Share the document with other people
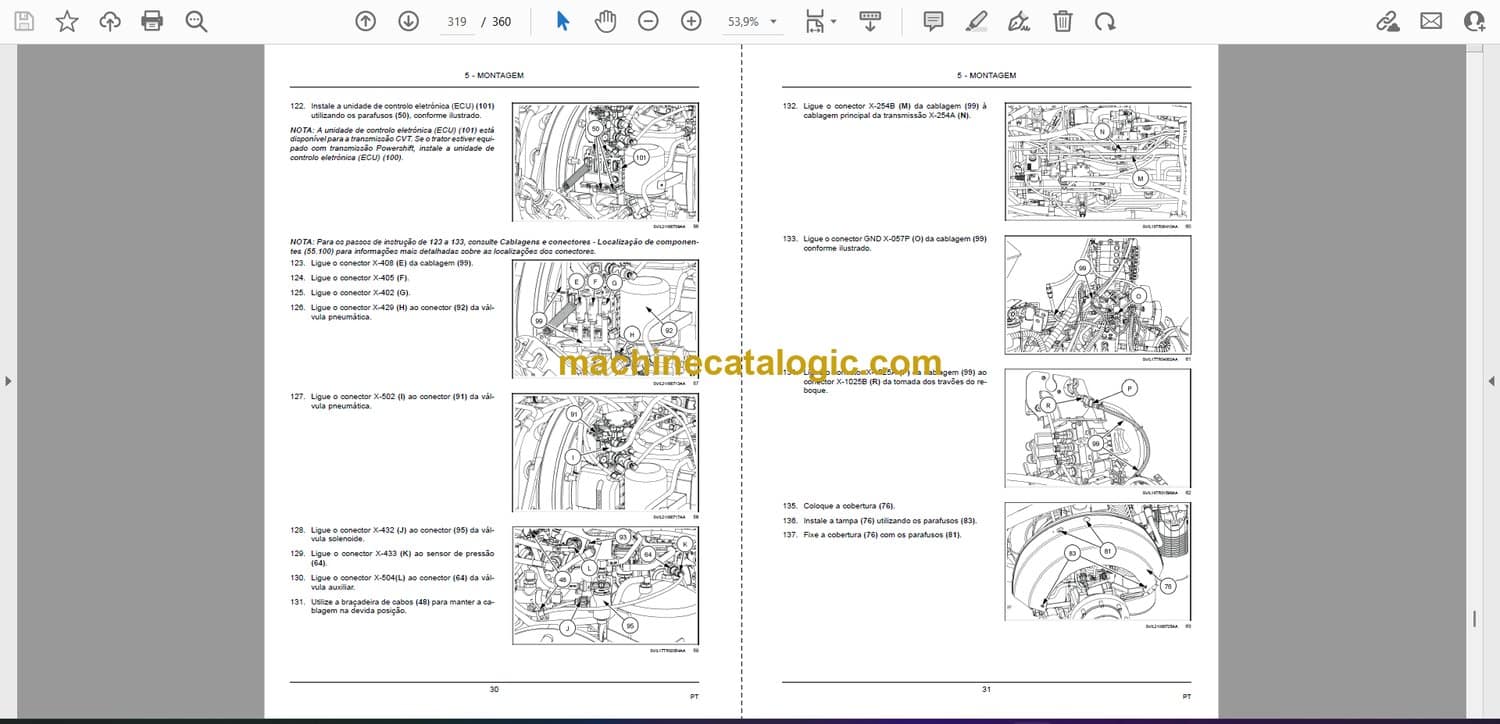The width and height of the screenshot is (1500, 724). coord(1474,21)
